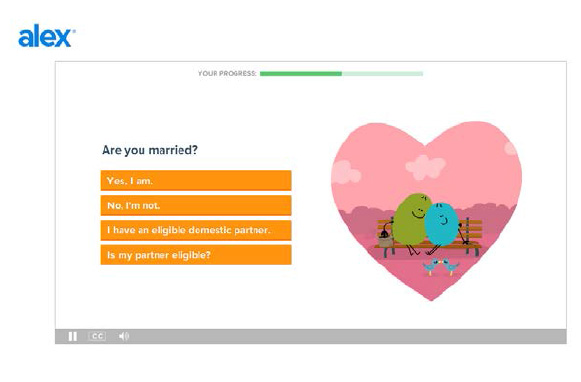Click the green progress bar
The height and width of the screenshot is (382, 581).
(x=341, y=74)
